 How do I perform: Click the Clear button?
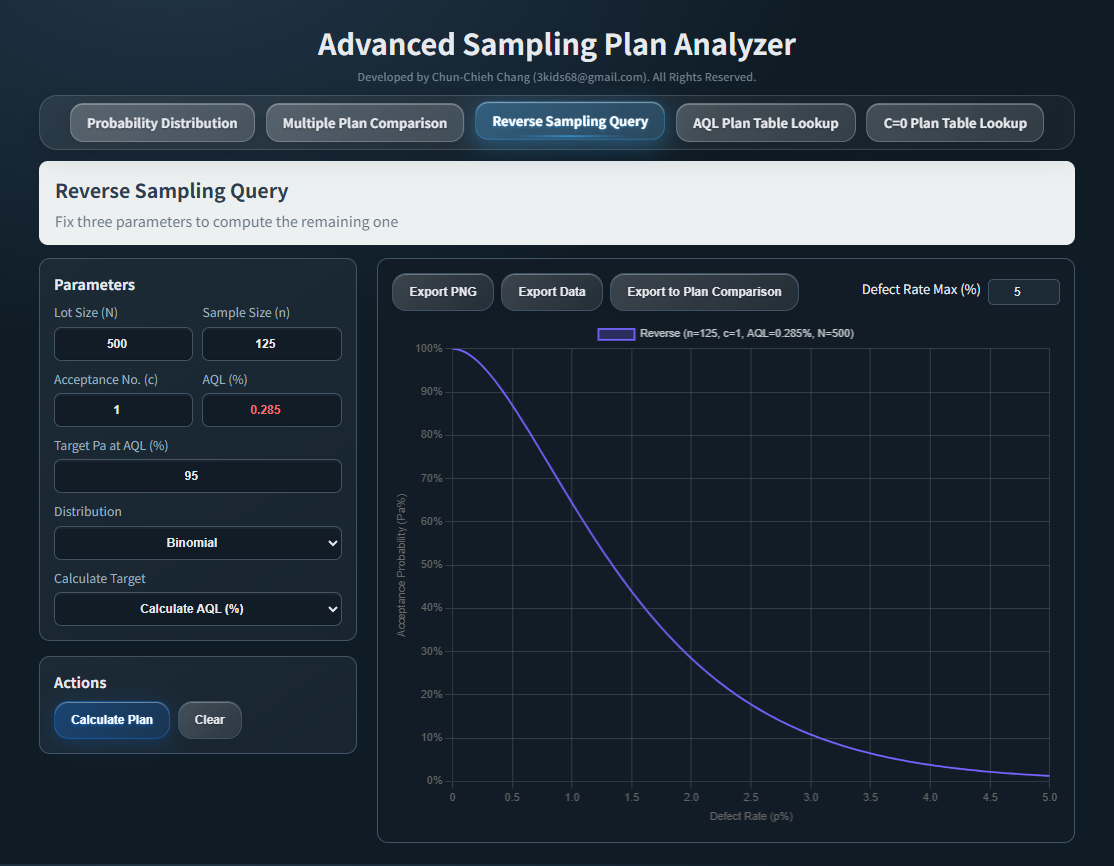tap(209, 719)
